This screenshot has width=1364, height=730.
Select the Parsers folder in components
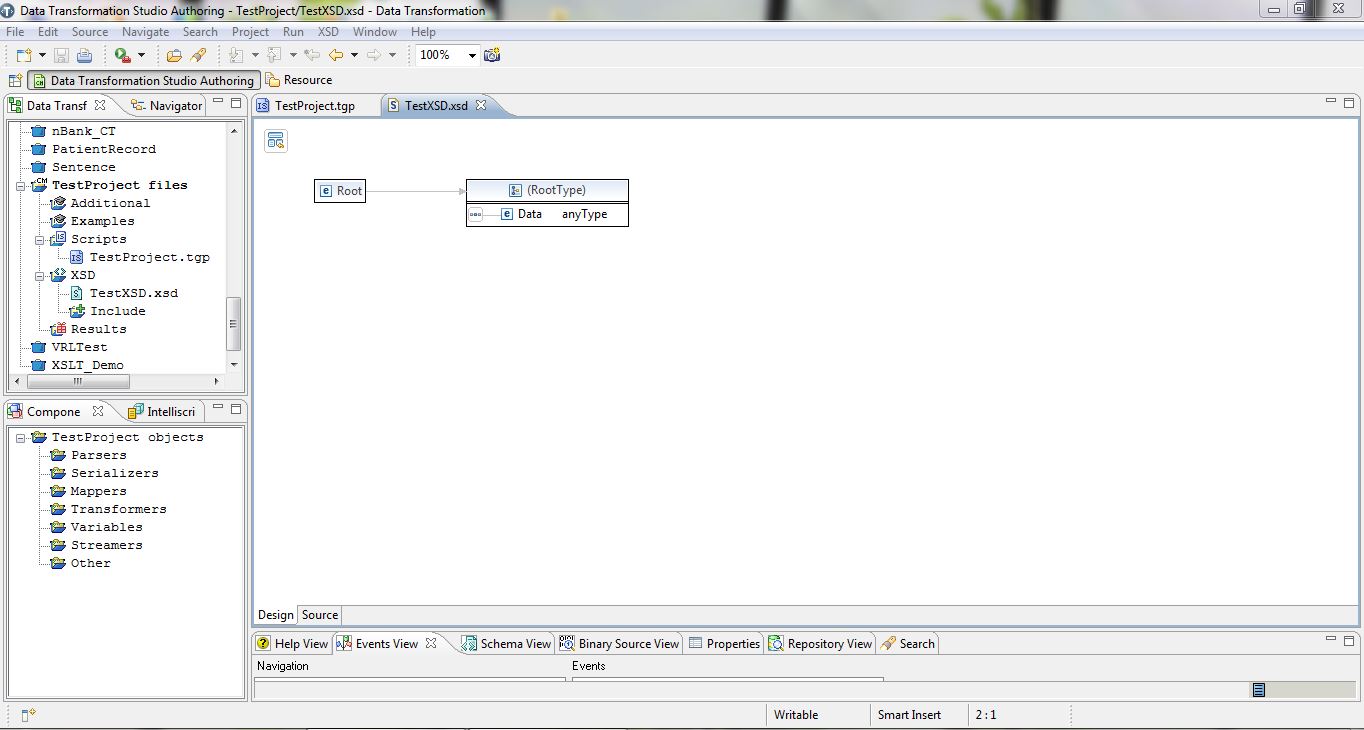[x=99, y=455]
